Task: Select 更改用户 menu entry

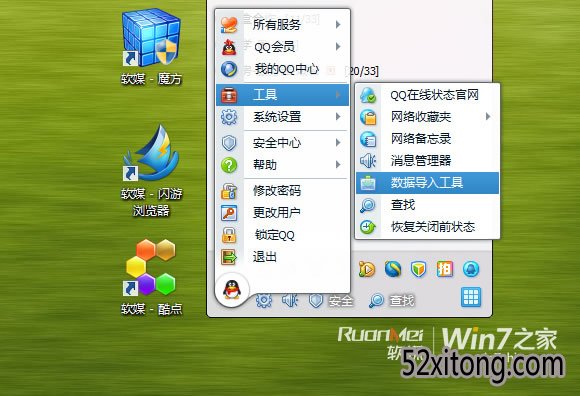Action: pyautogui.click(x=282, y=213)
